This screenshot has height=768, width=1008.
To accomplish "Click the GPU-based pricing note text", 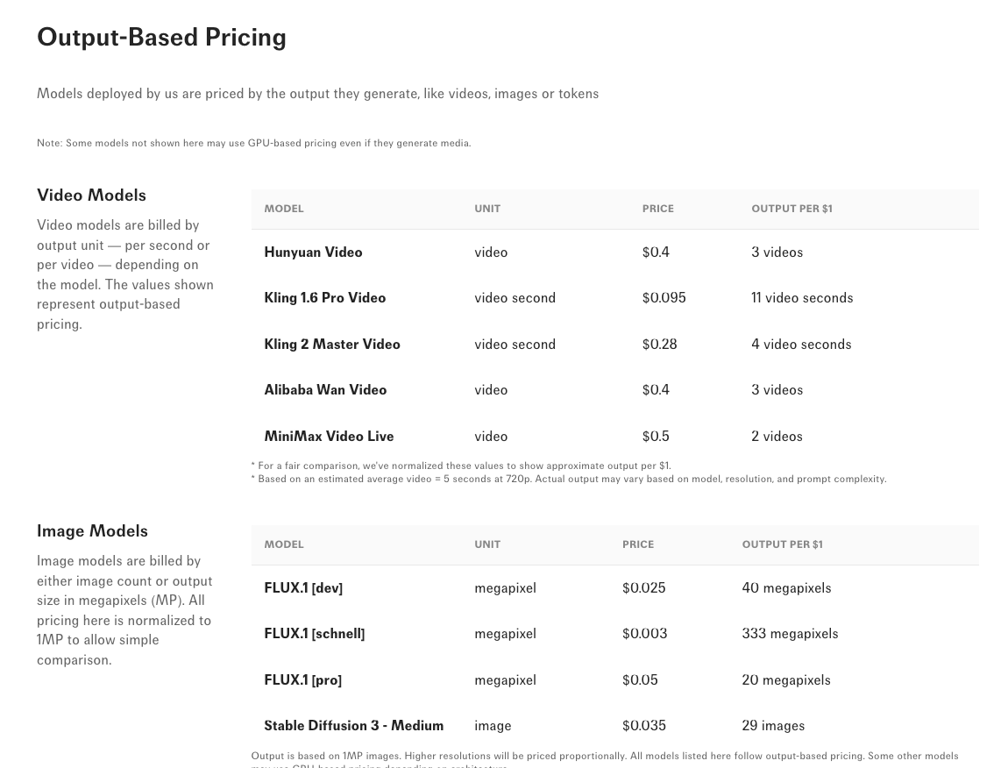I will [254, 143].
